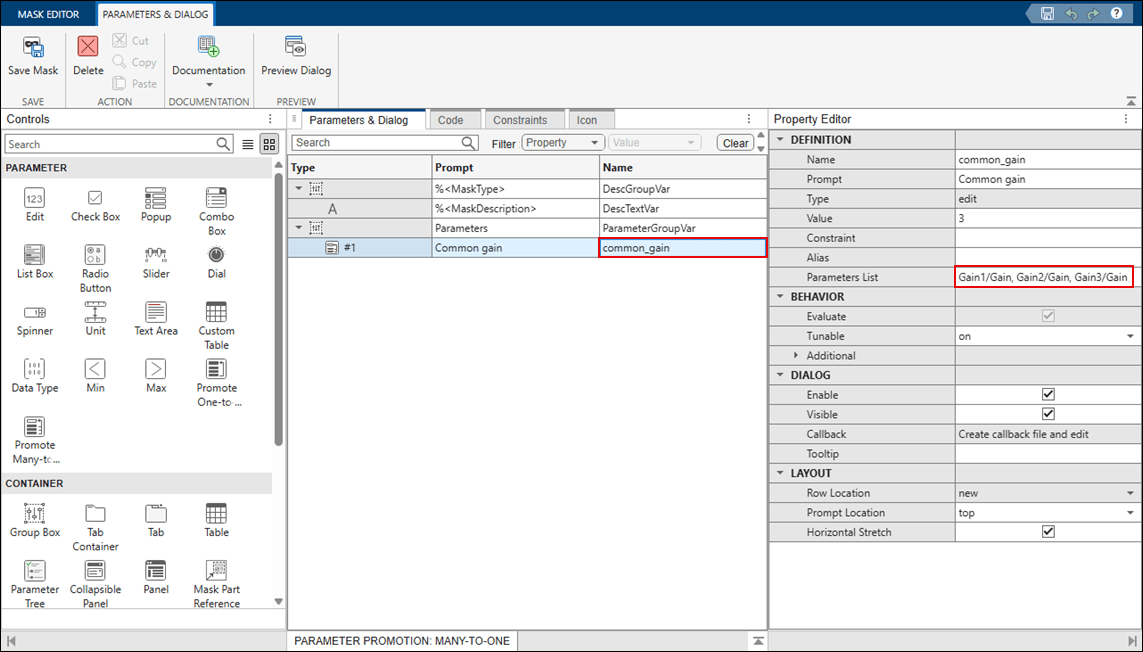Switch controls to grid view
Viewport: 1143px width, 652px height.
click(269, 144)
